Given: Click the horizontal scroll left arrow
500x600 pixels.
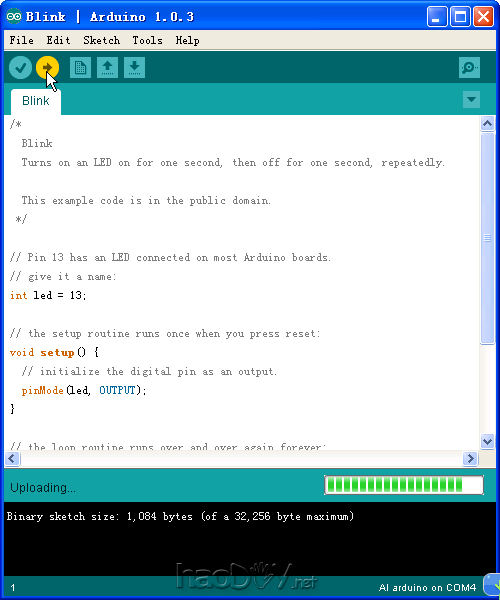Looking at the screenshot, I should coord(12,458).
